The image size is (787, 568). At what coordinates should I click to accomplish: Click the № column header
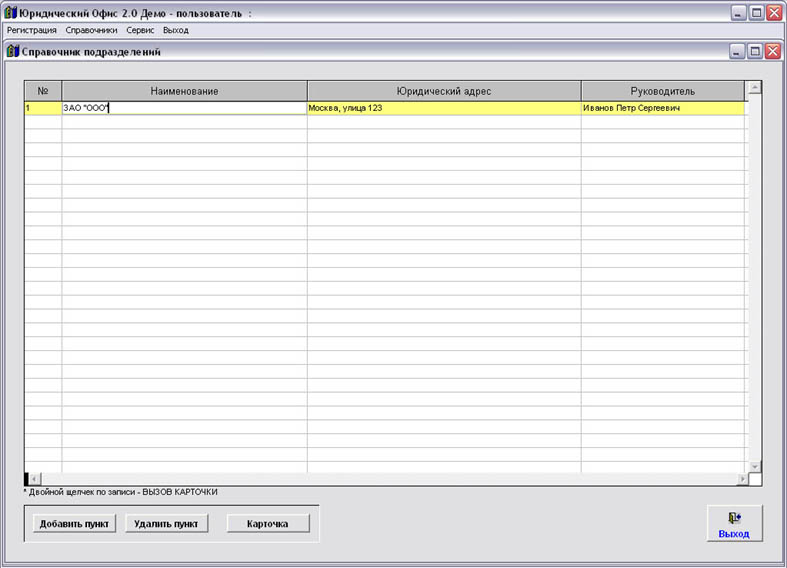point(43,91)
